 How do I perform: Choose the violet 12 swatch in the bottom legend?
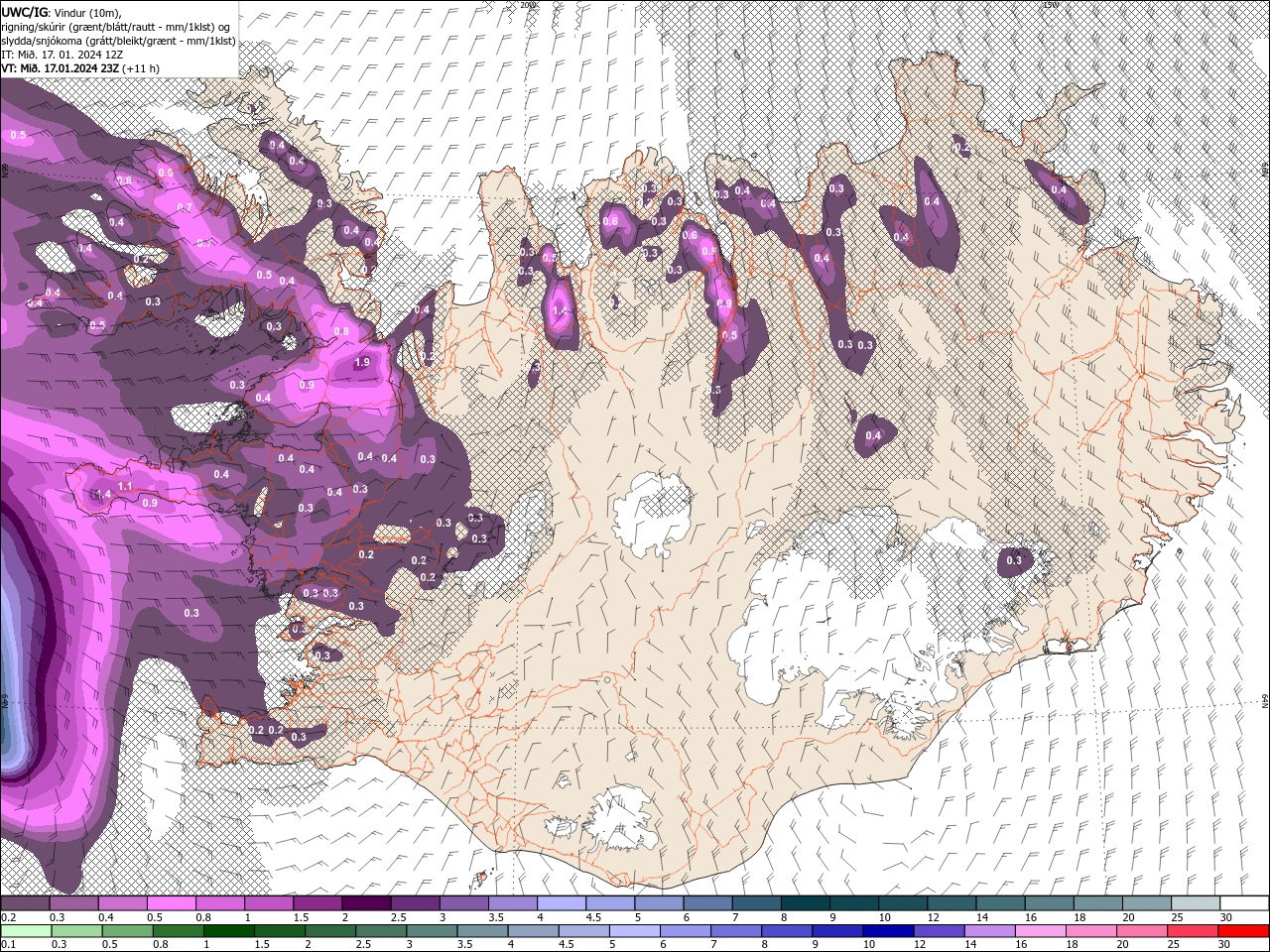(939, 930)
